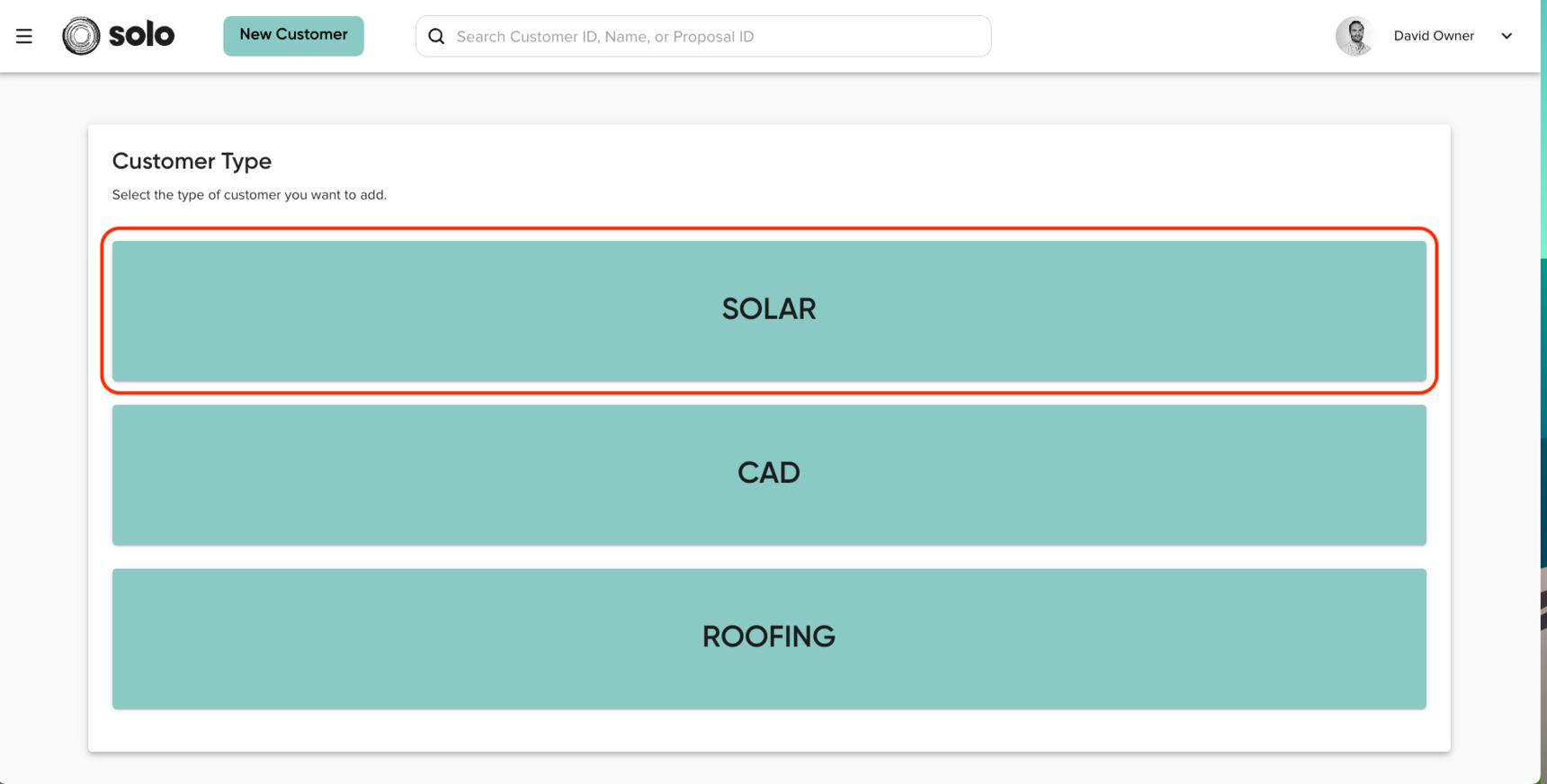Click the 'Select the type of customer' description
1547x784 pixels.
[249, 194]
